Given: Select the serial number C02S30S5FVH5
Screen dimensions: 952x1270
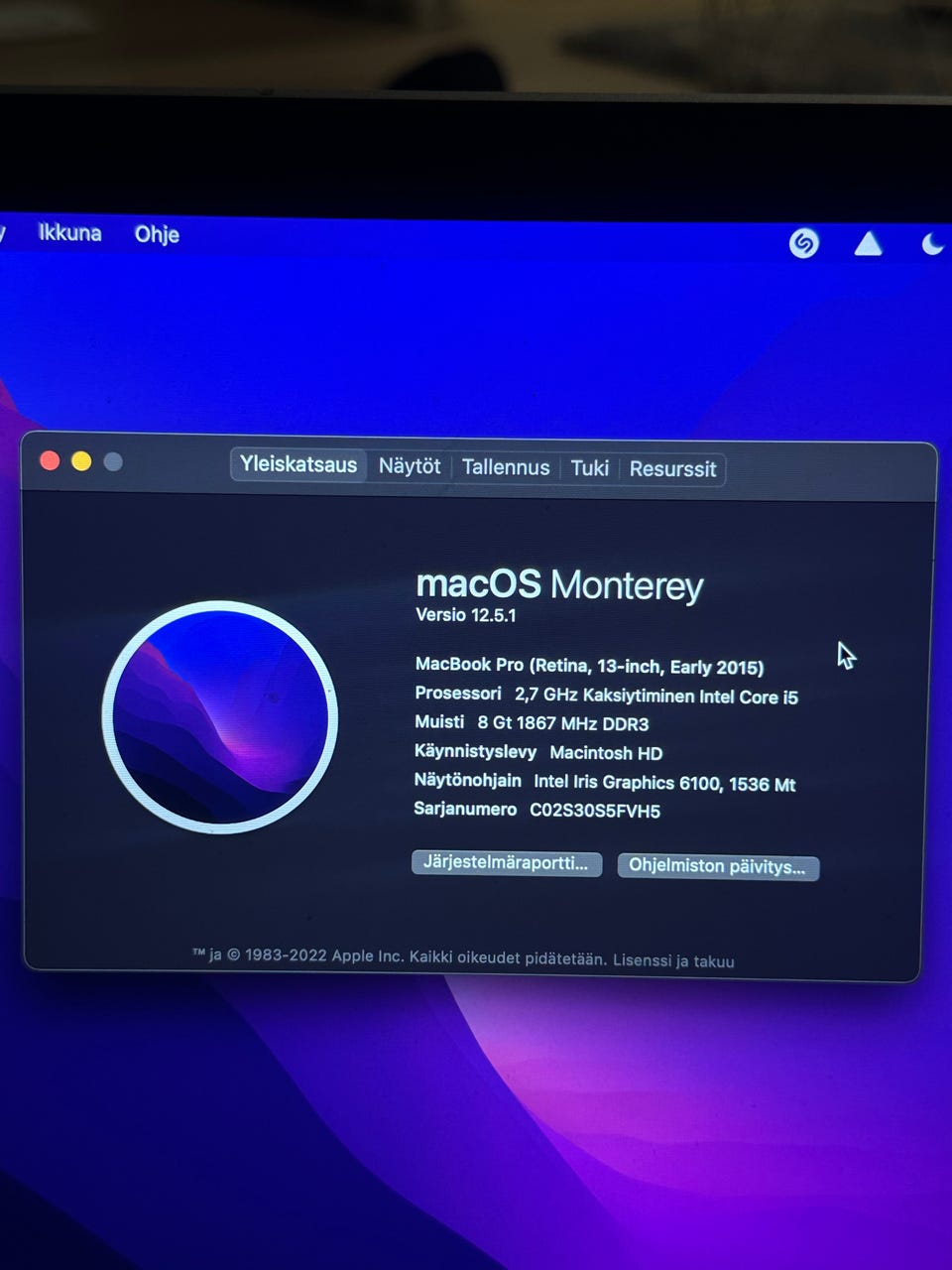Looking at the screenshot, I should click(595, 811).
